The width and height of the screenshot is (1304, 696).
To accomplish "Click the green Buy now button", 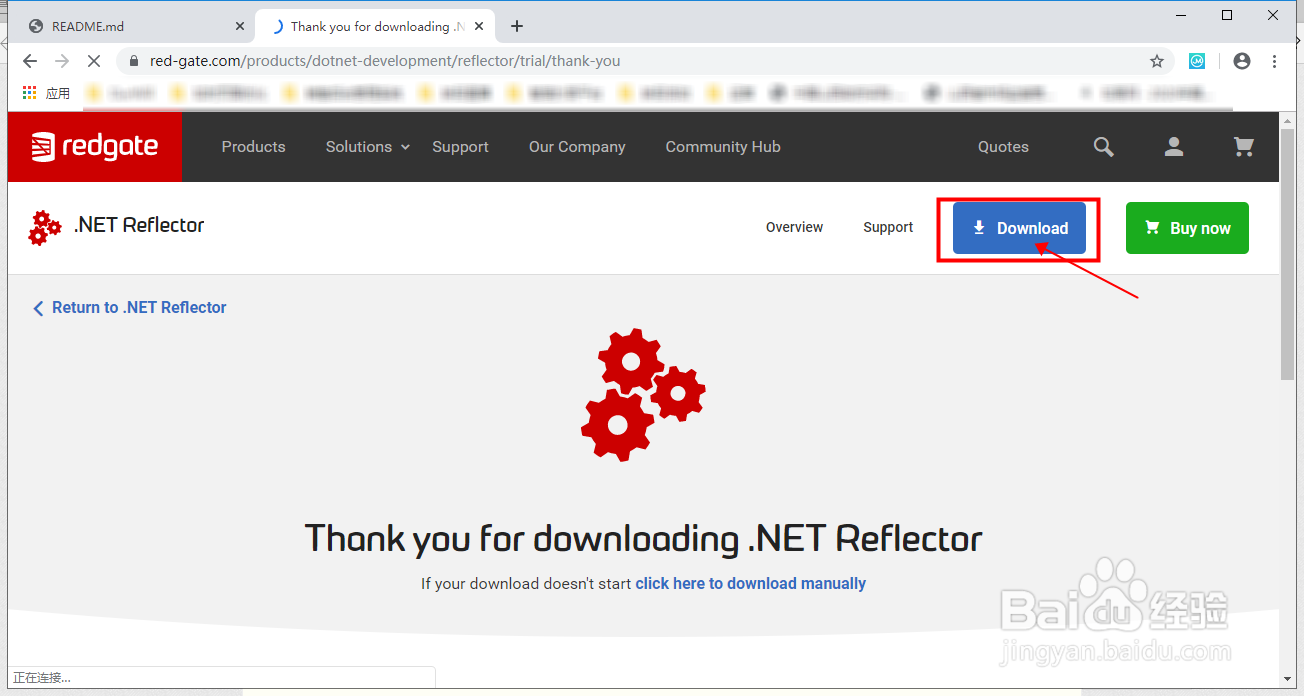I will tap(1187, 228).
